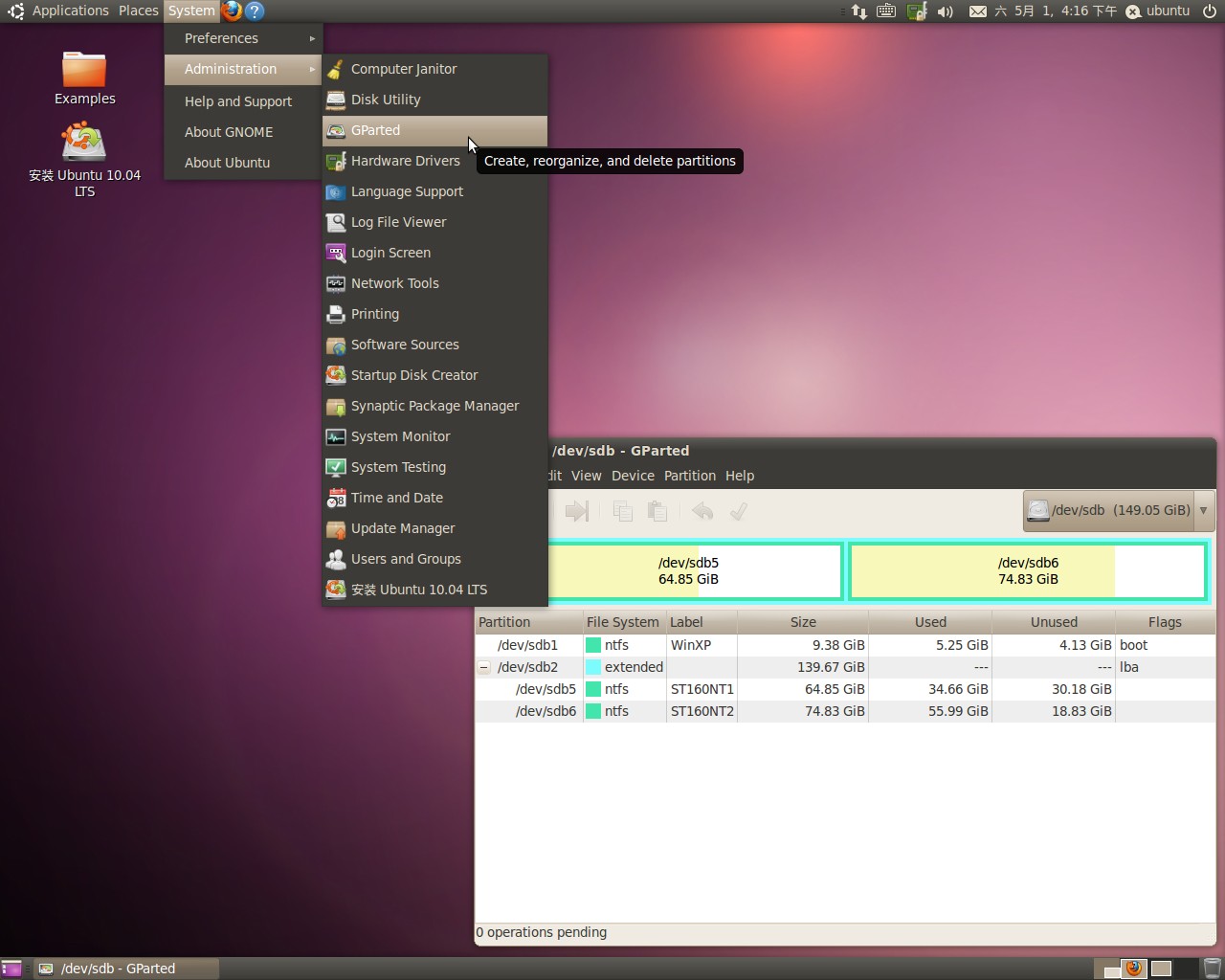Click the Paste partition toolbar icon

click(657, 511)
